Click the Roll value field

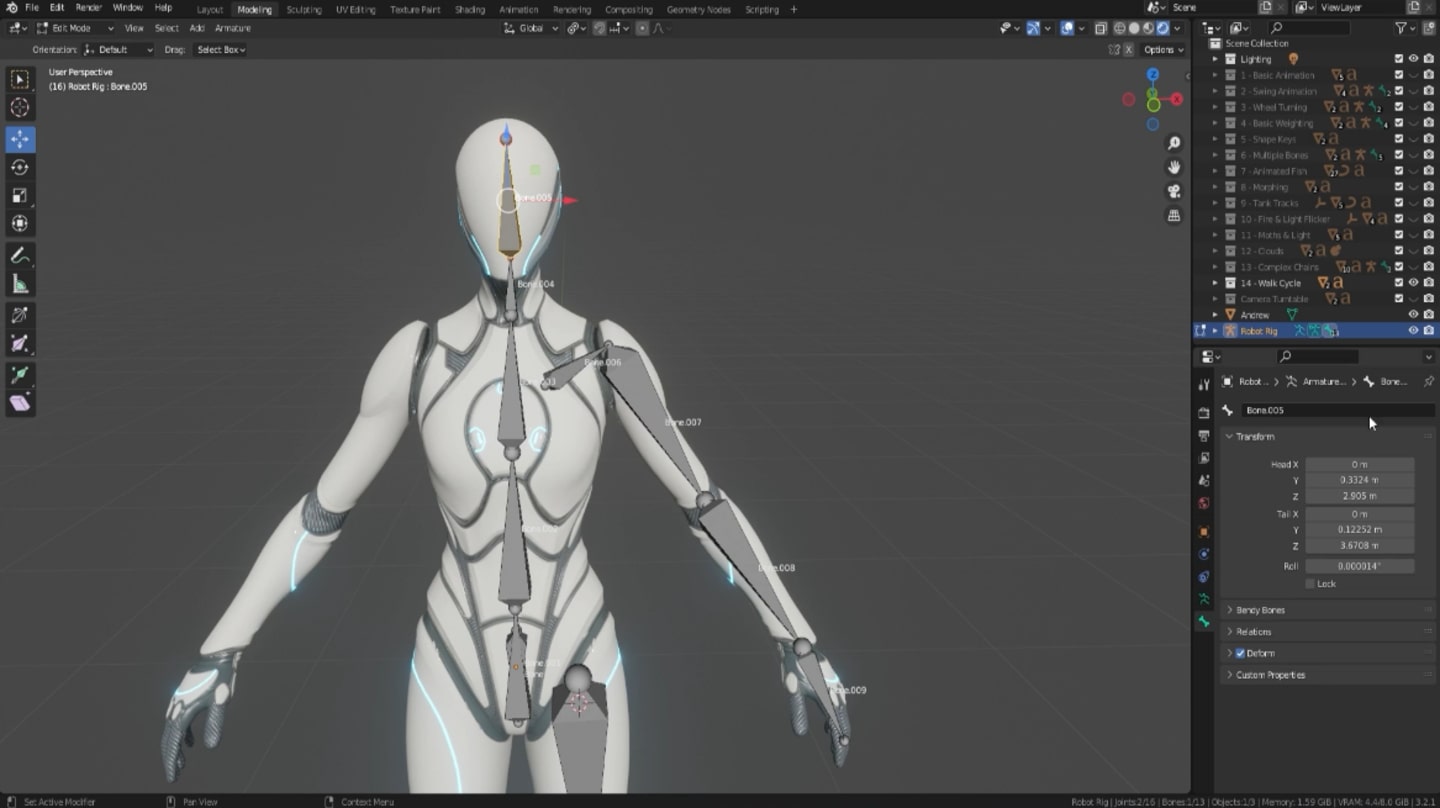point(1359,566)
